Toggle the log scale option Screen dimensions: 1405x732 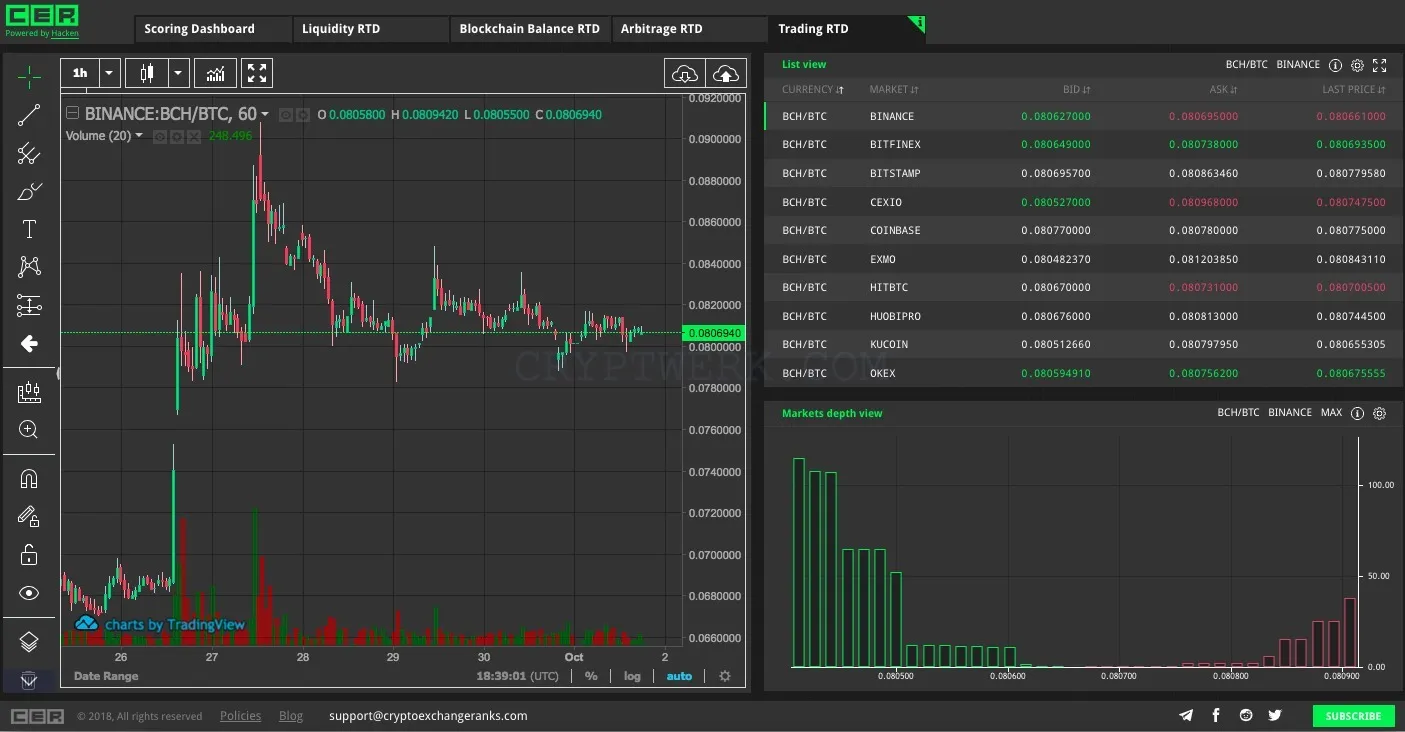pyautogui.click(x=632, y=676)
